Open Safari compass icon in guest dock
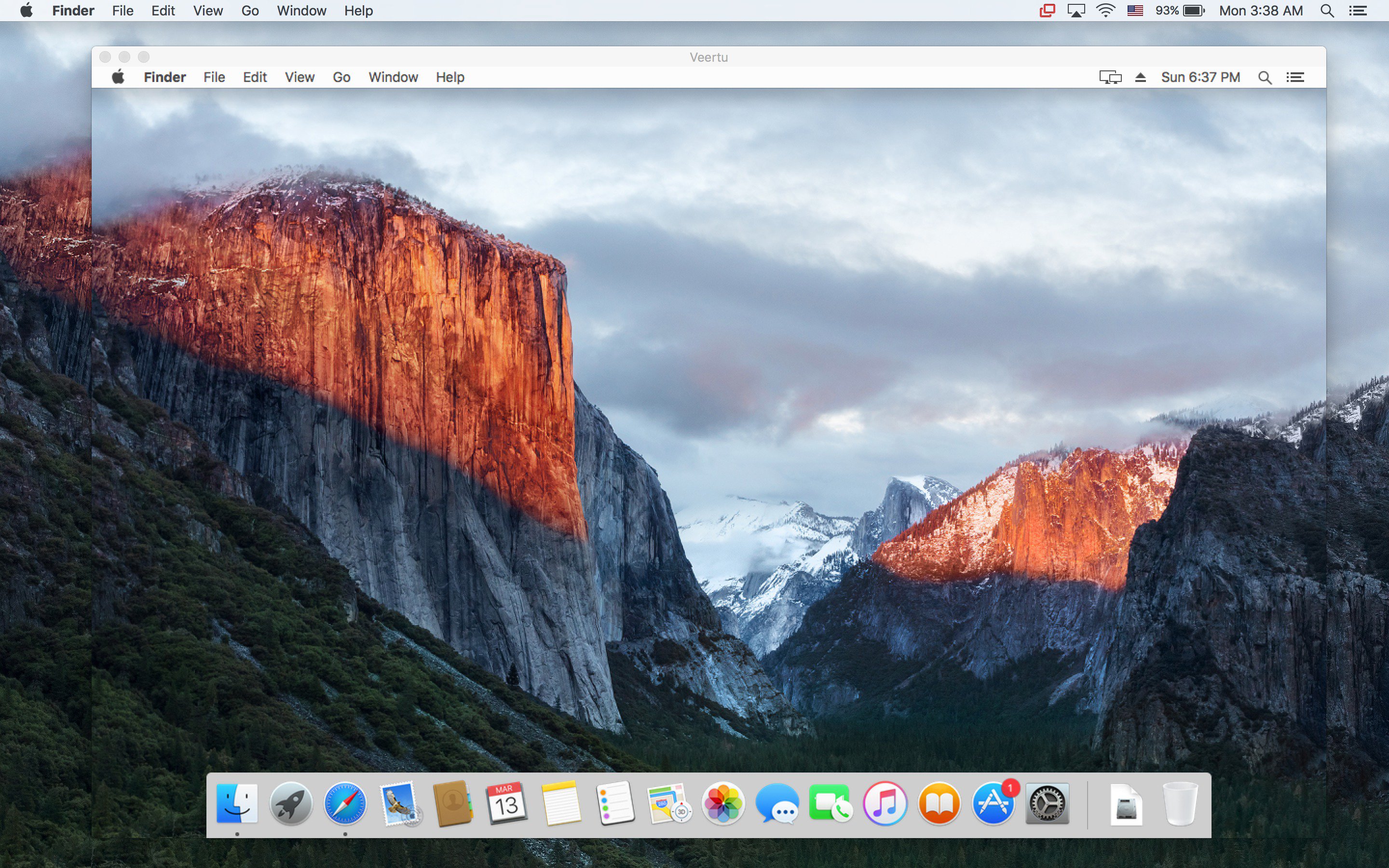Viewport: 1389px width, 868px height. (x=345, y=804)
